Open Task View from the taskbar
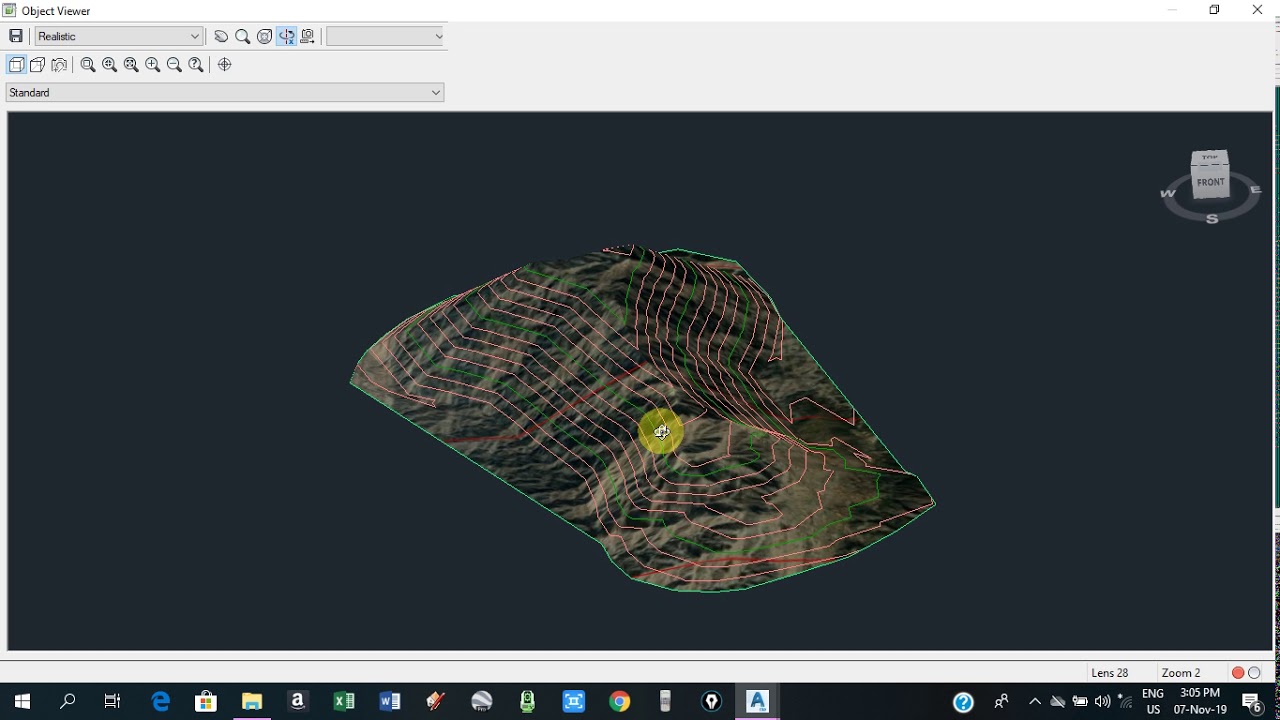The width and height of the screenshot is (1280, 720). tap(112, 702)
